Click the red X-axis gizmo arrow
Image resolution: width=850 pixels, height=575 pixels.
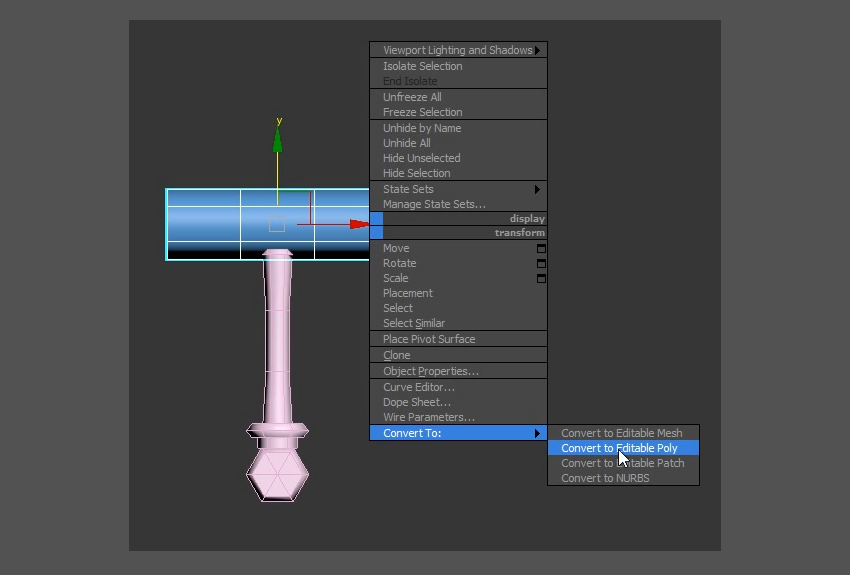pyautogui.click(x=358, y=225)
